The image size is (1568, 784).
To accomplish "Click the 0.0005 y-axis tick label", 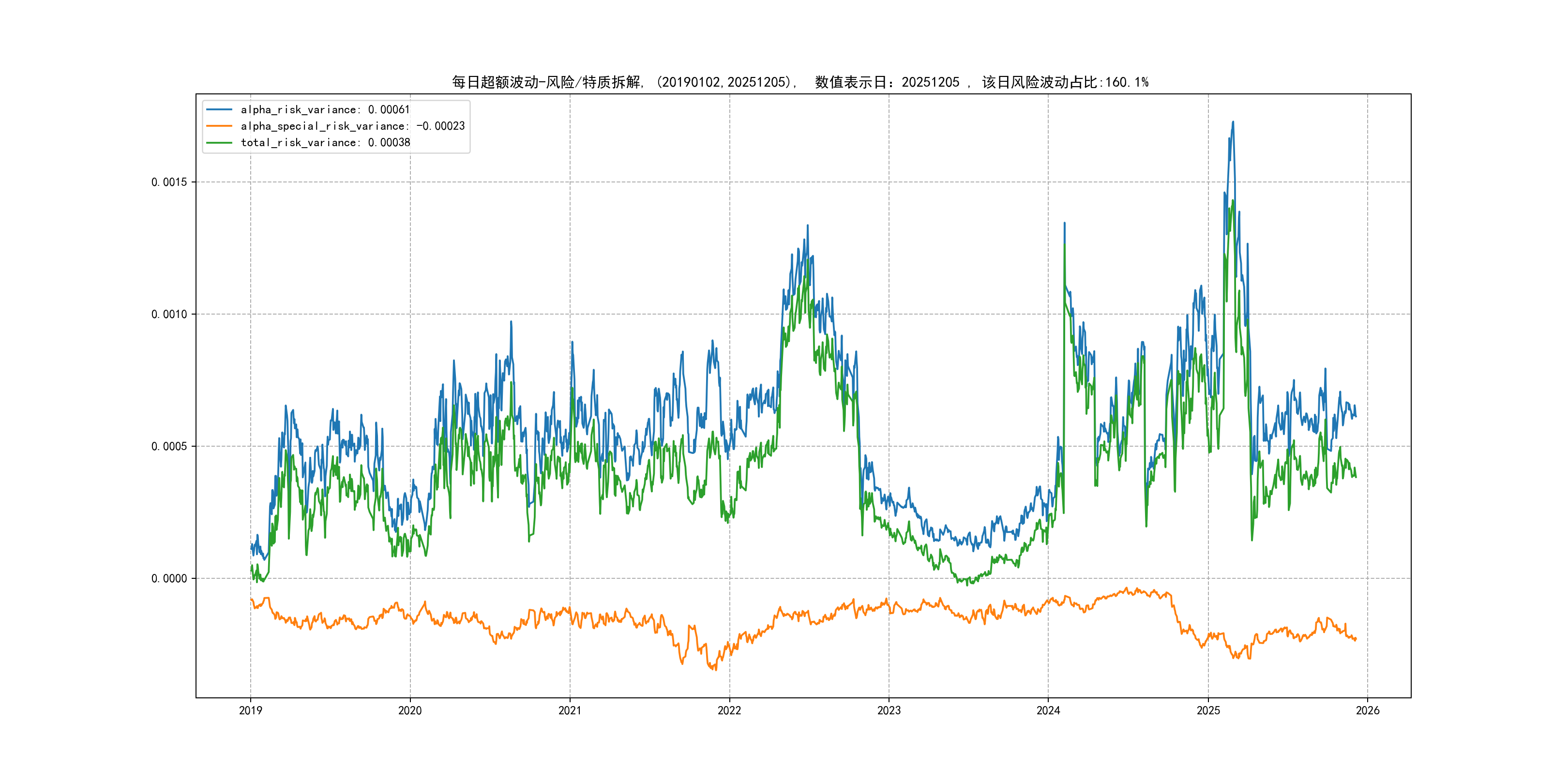I will 169,446.
